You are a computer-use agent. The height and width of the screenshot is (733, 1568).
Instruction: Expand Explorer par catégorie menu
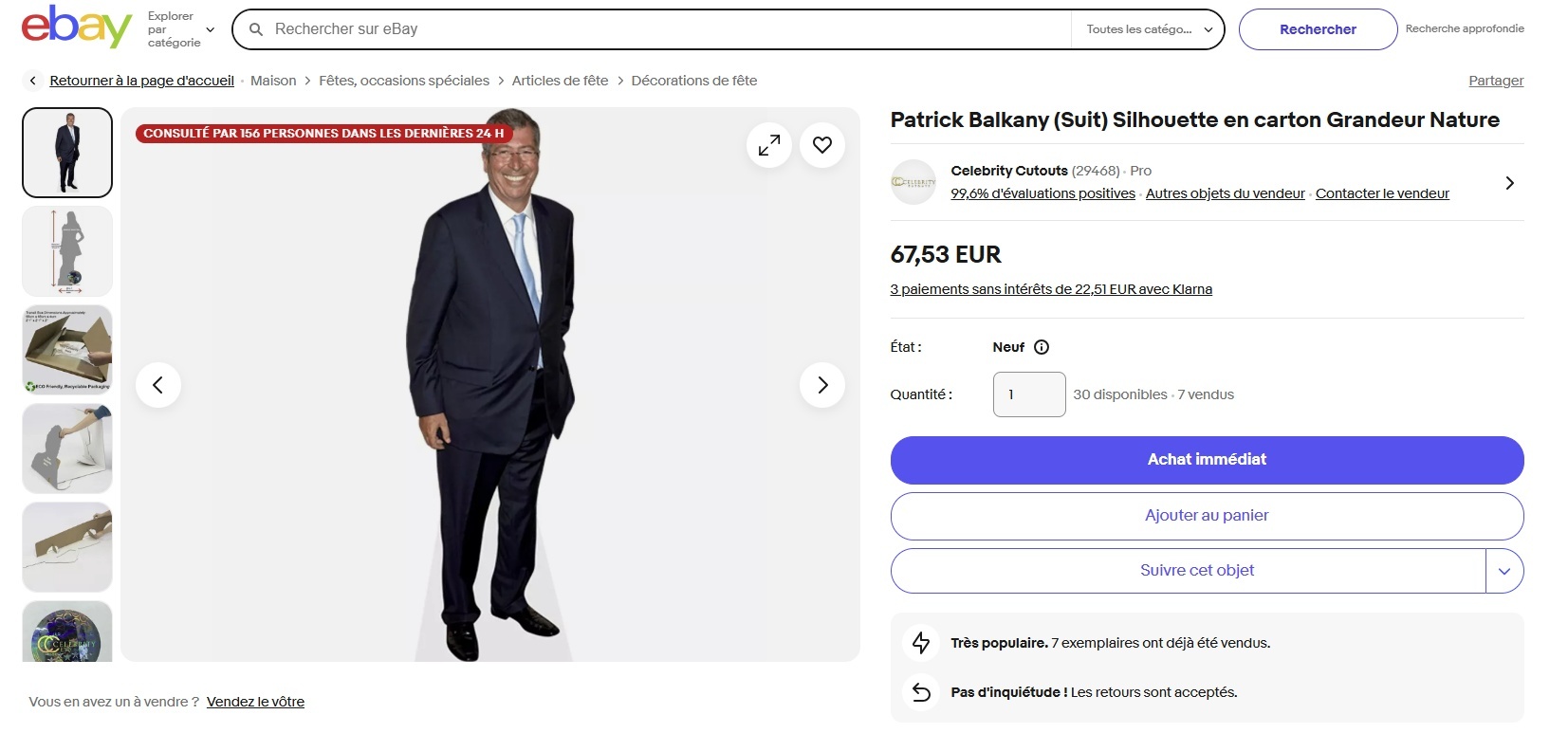(x=181, y=29)
